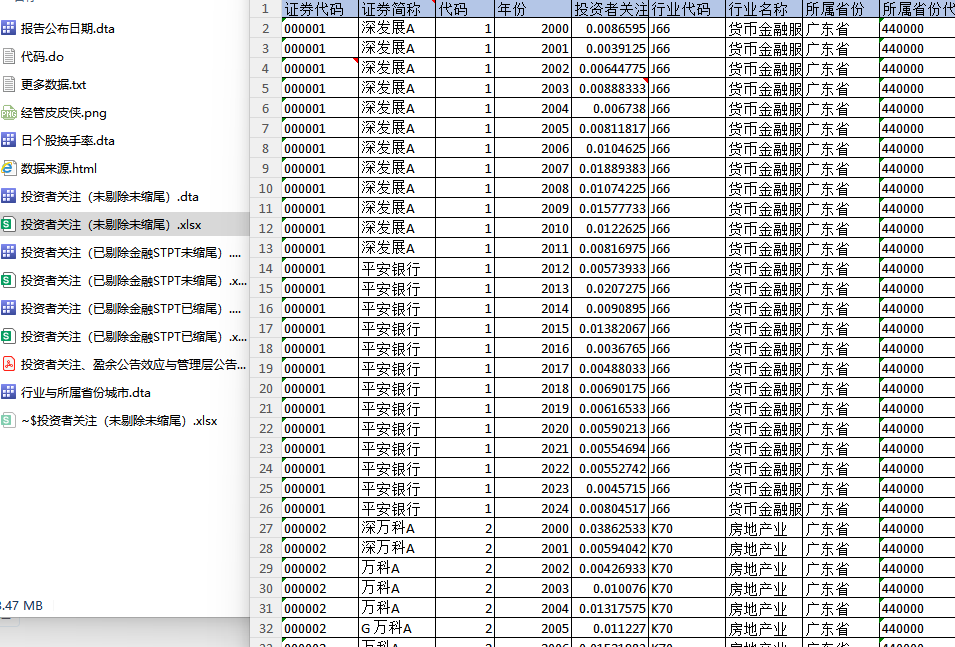Select row number 14 in the spreadsheet
Screen dimensions: 955x647
pyautogui.click(x=265, y=269)
